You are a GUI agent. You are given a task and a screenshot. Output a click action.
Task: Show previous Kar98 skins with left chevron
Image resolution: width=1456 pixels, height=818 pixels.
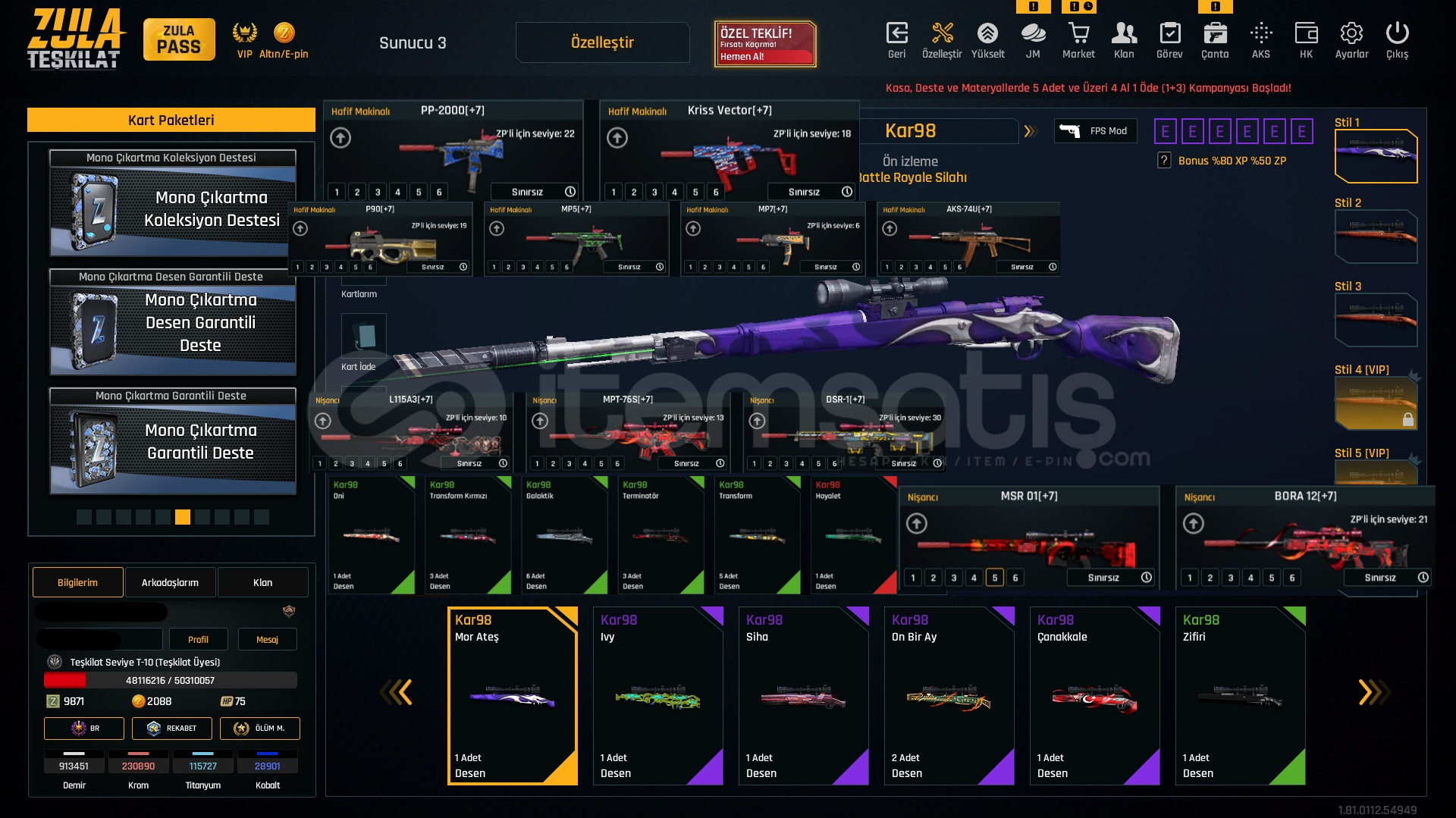tap(399, 692)
